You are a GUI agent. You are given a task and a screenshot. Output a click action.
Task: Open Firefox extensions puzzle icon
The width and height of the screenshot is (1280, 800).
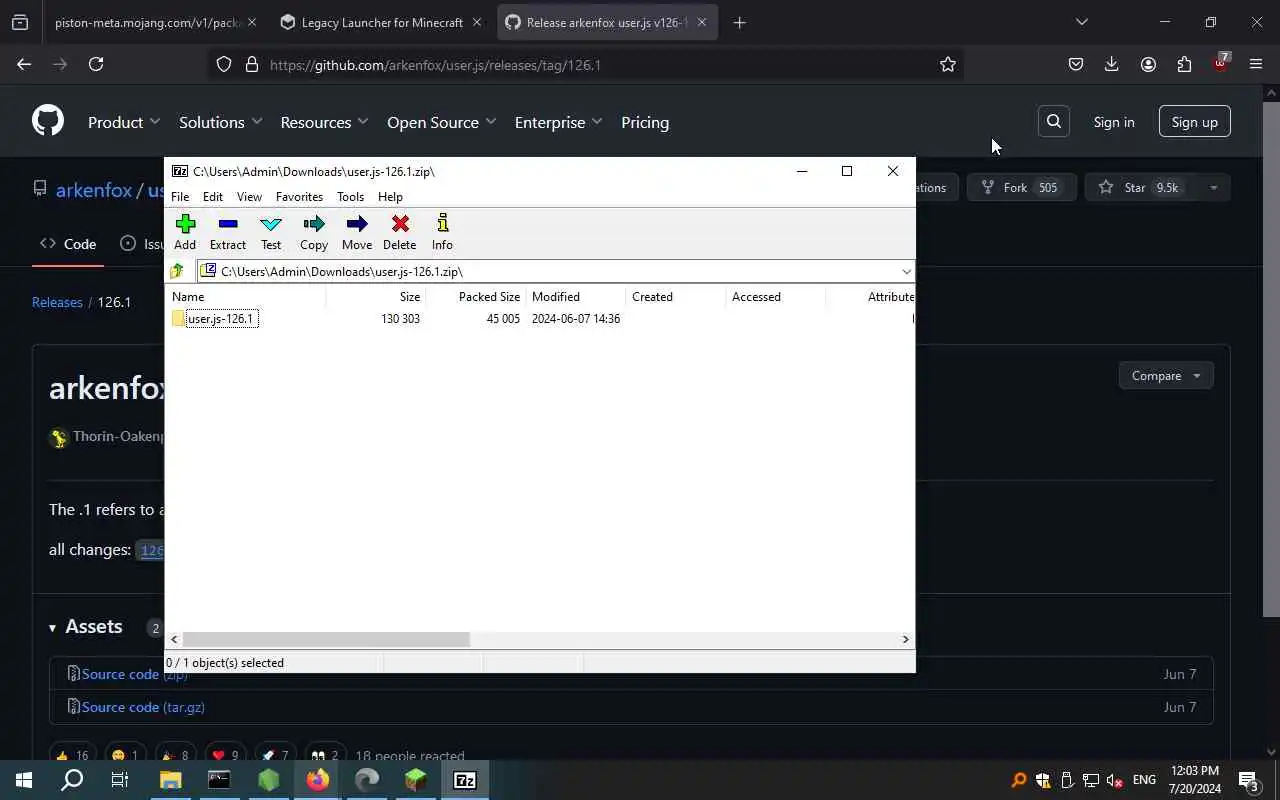(x=1184, y=64)
